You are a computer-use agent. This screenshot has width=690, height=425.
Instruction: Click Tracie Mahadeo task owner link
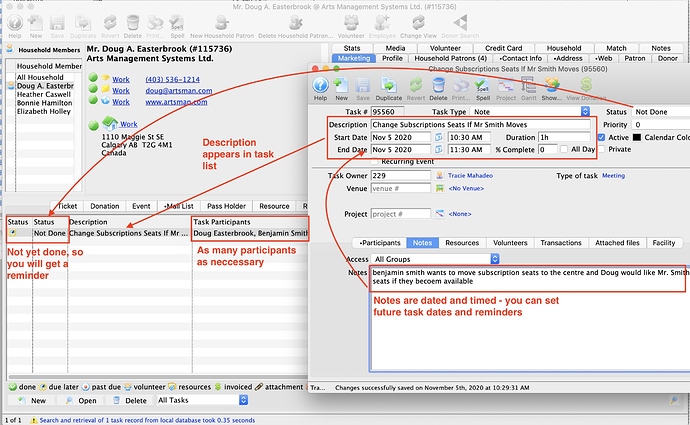tap(470, 176)
